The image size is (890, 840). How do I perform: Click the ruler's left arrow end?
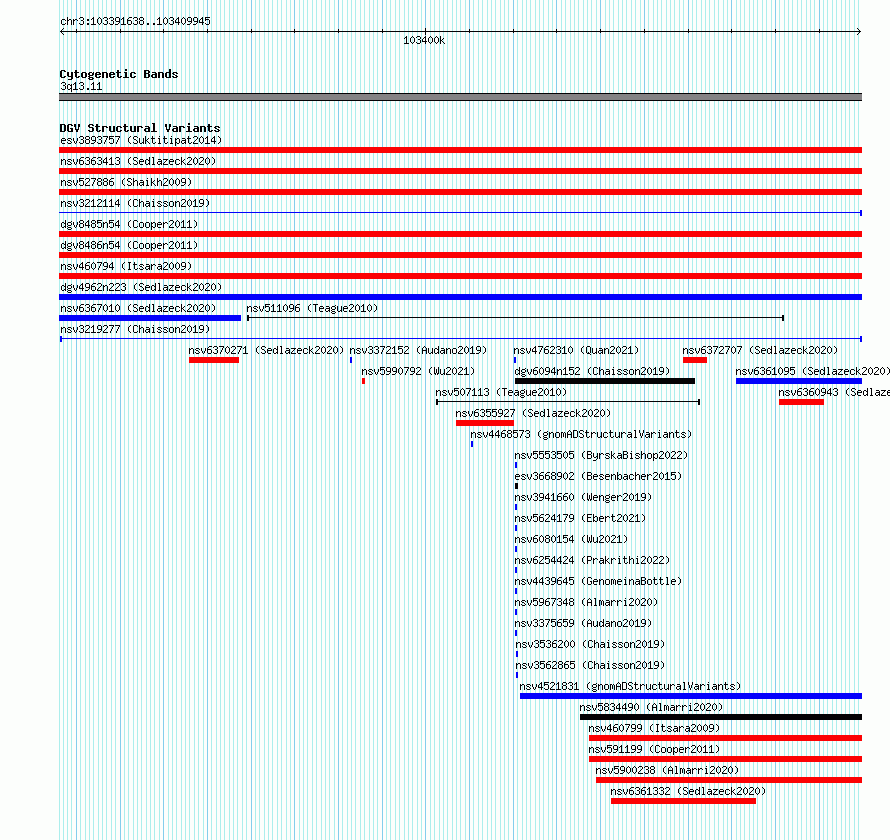point(62,32)
